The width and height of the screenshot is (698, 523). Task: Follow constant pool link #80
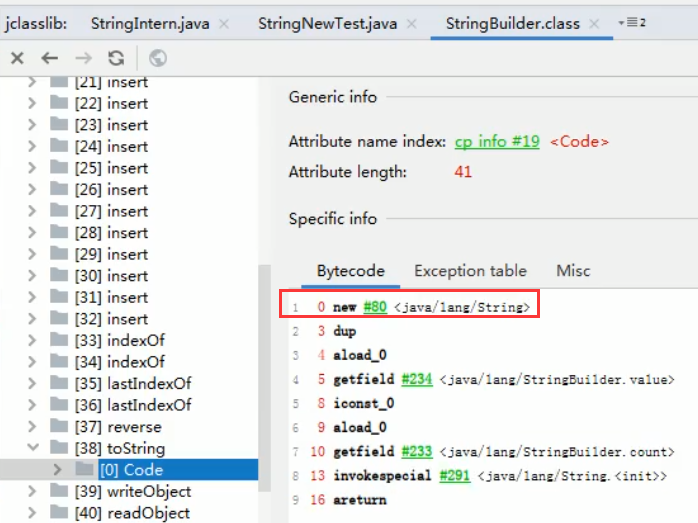click(375, 307)
